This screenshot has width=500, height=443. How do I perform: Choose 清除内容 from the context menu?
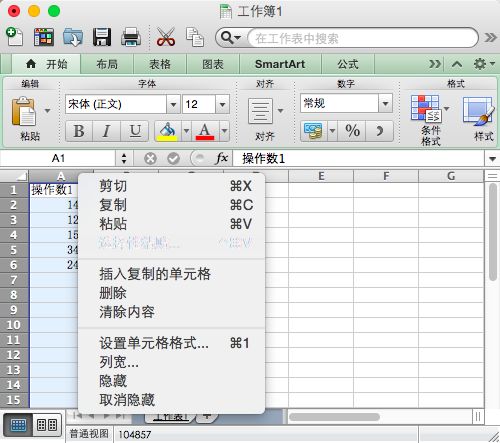(172, 312)
